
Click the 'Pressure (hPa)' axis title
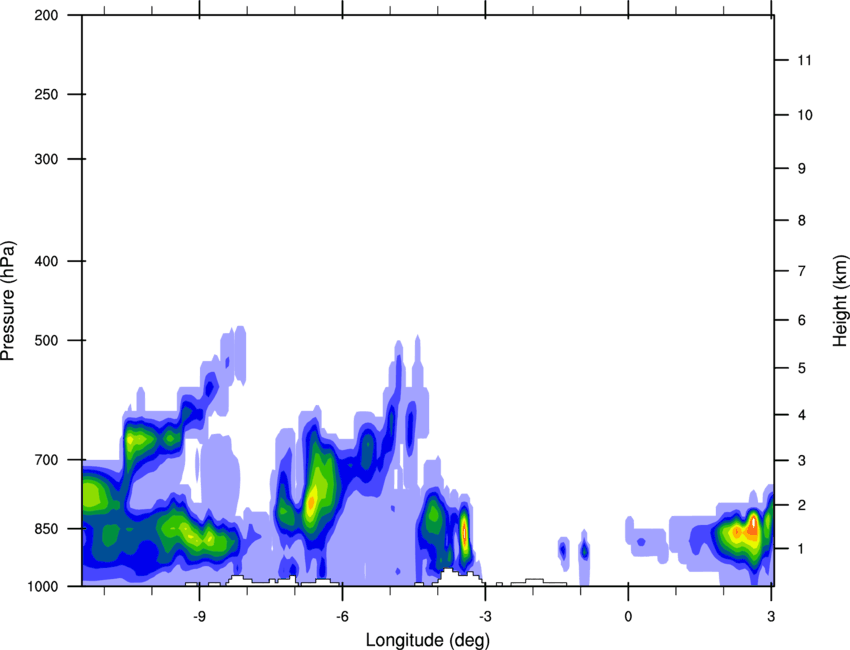point(8,301)
